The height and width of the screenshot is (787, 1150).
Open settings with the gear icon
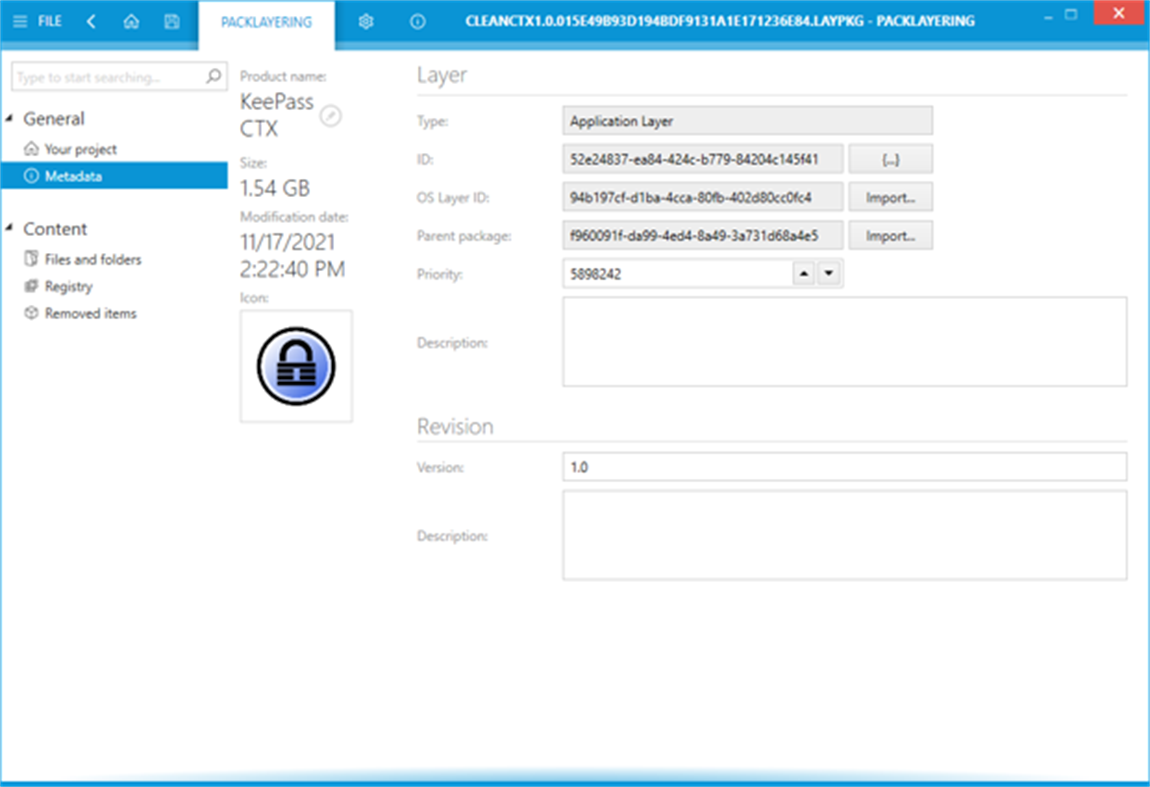[x=366, y=21]
